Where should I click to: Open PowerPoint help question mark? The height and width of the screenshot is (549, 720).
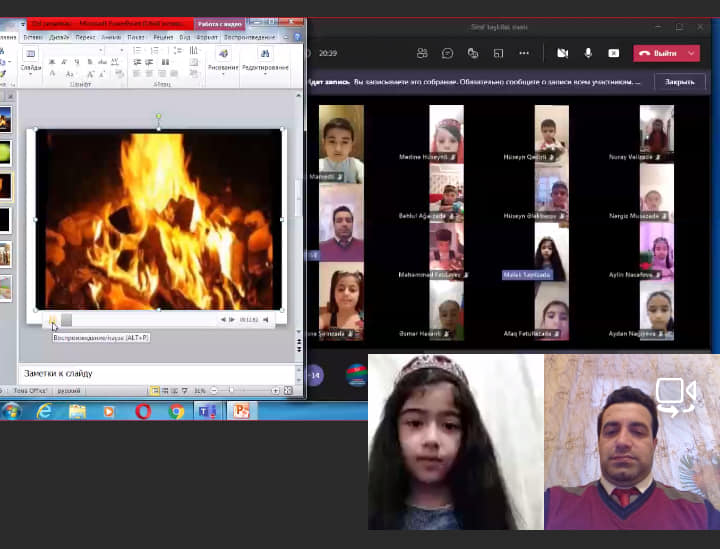(297, 37)
